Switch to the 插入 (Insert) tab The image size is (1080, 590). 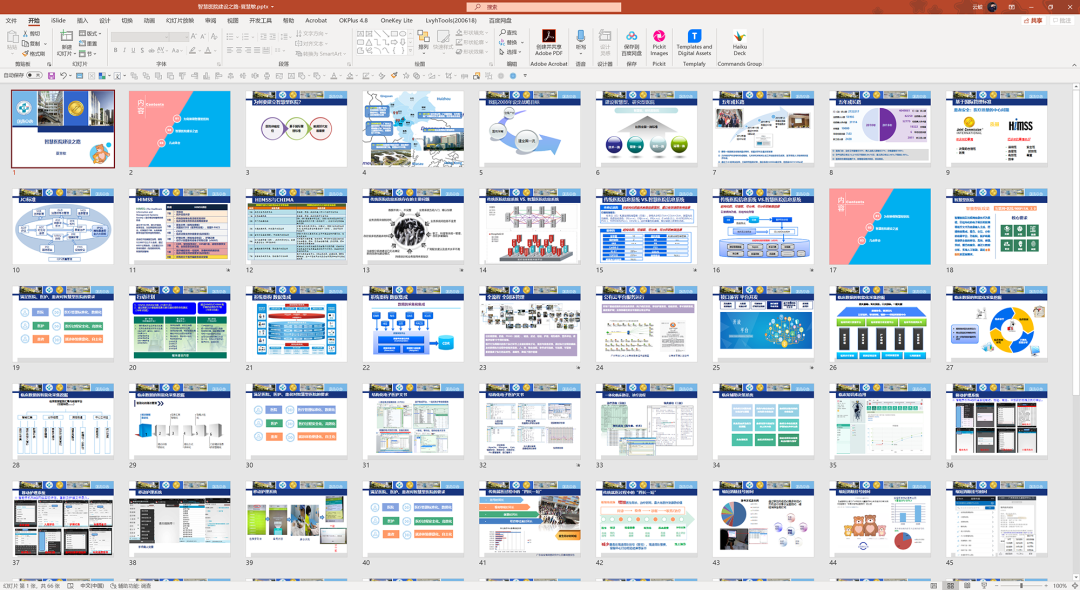82,21
